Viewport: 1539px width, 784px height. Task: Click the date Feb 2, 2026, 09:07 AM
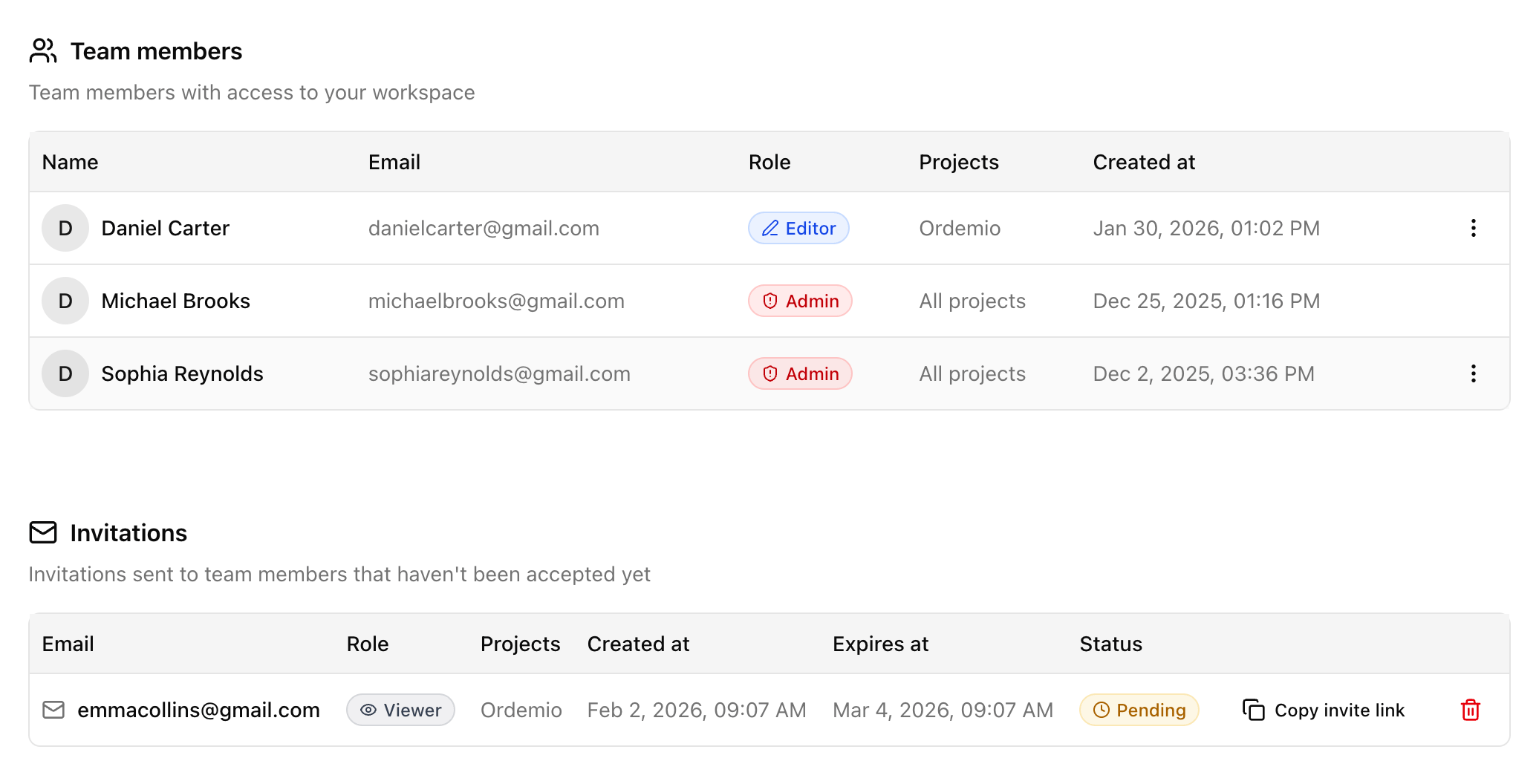pos(697,710)
